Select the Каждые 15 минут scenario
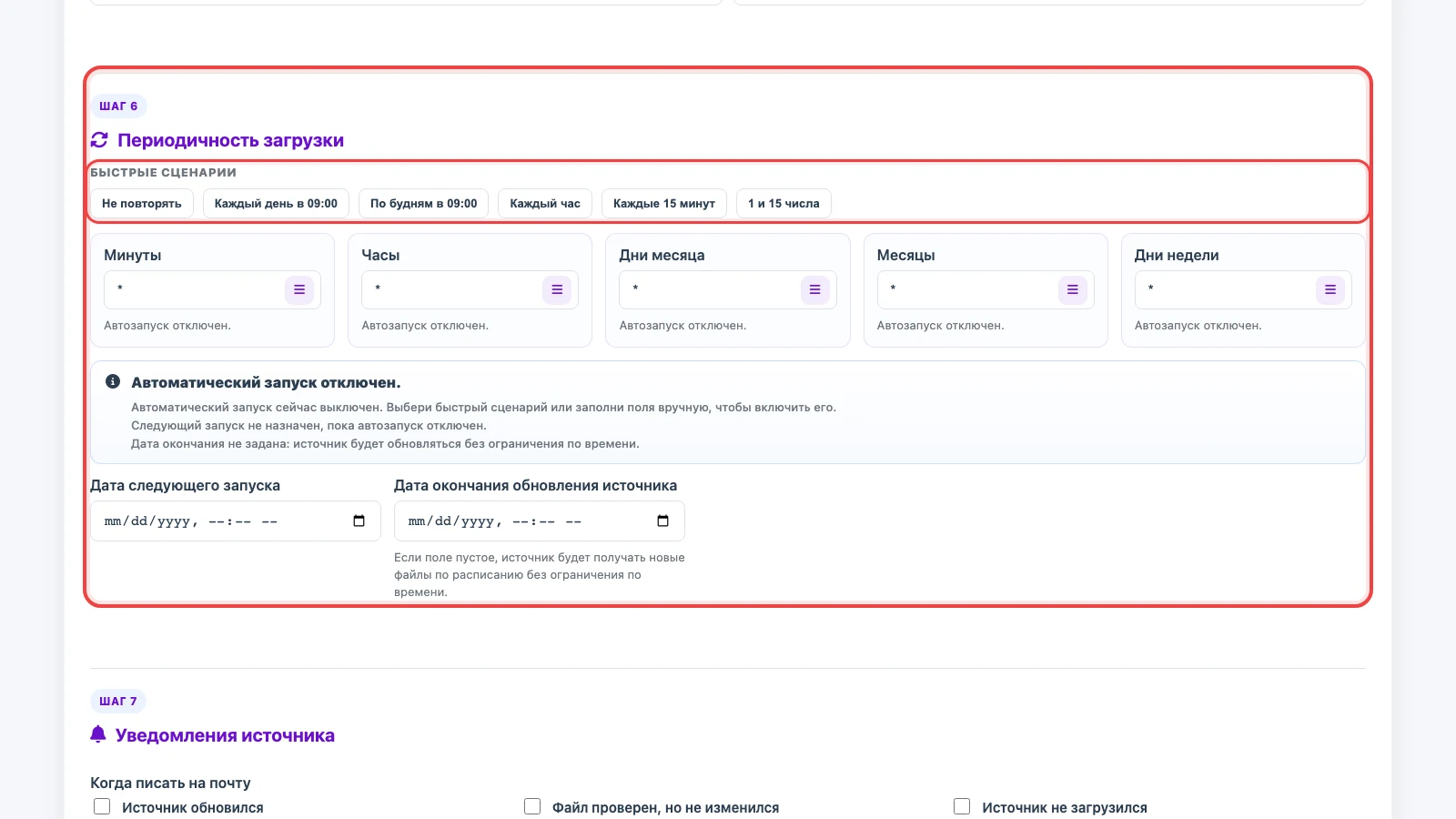 pos(664,203)
